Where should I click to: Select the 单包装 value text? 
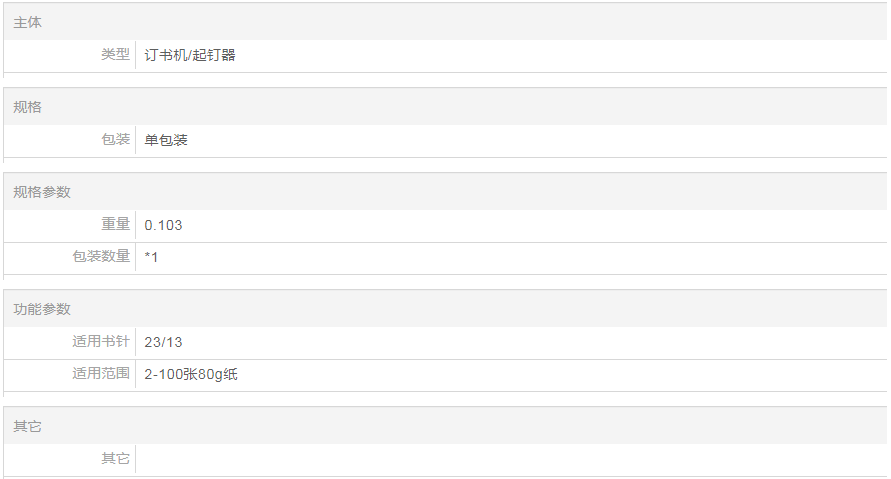click(166, 140)
